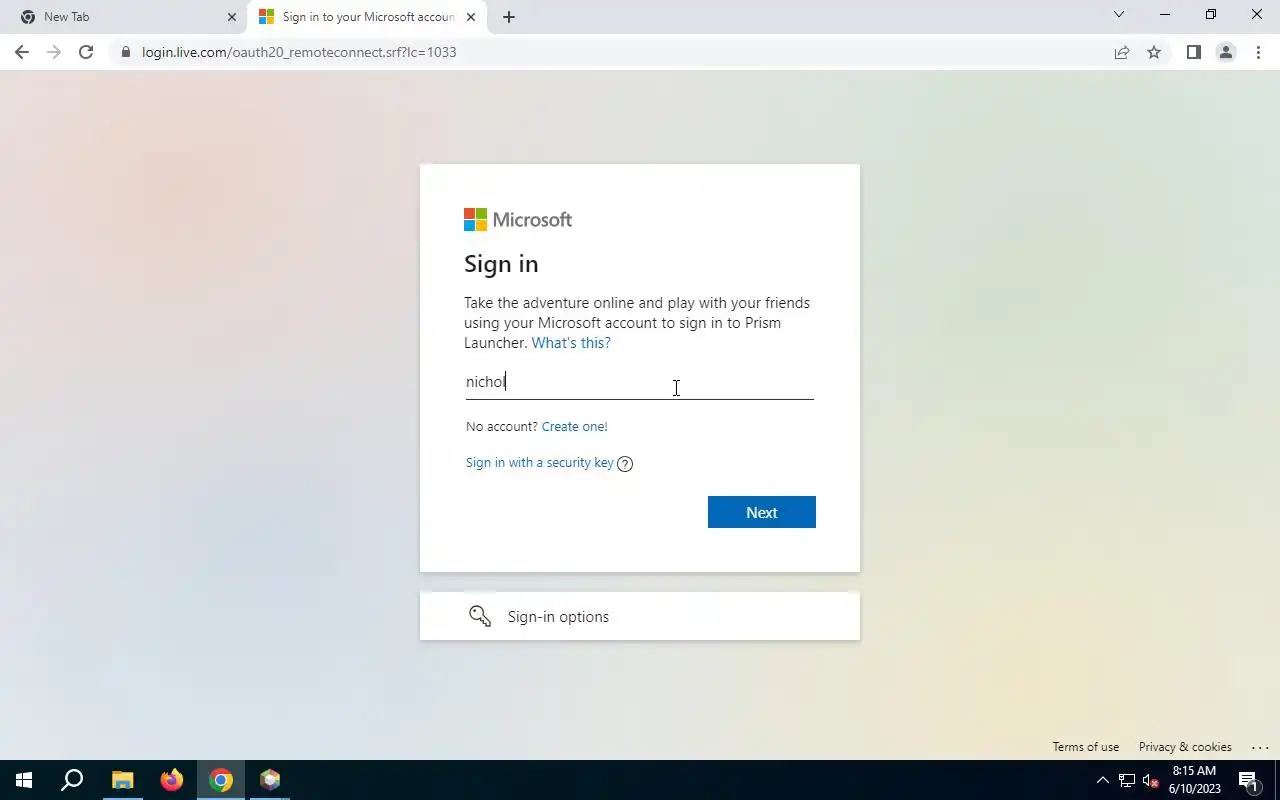Close the New Tab tab
The image size is (1280, 800).
coord(232,17)
